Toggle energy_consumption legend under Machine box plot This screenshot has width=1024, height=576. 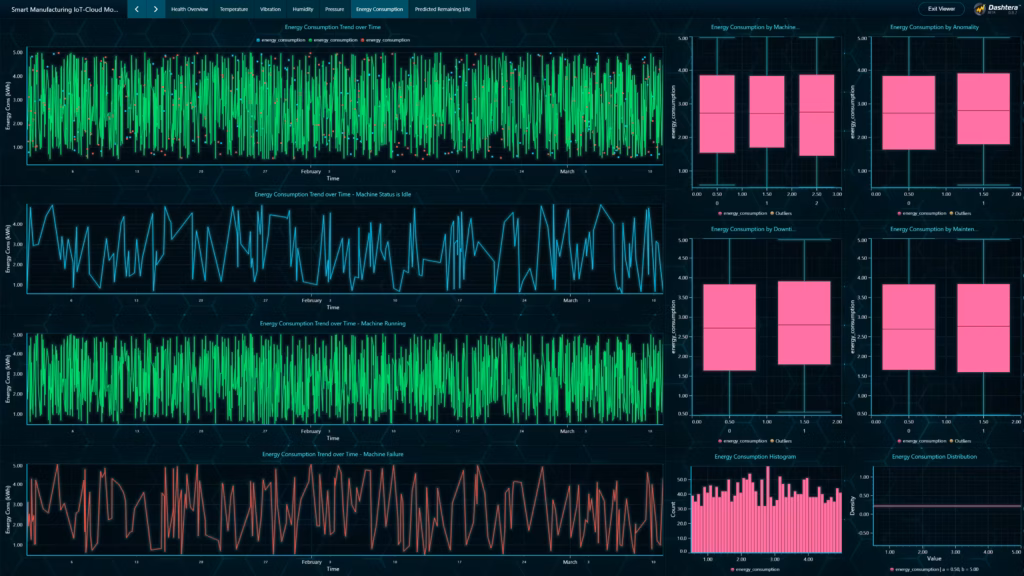tap(721, 211)
